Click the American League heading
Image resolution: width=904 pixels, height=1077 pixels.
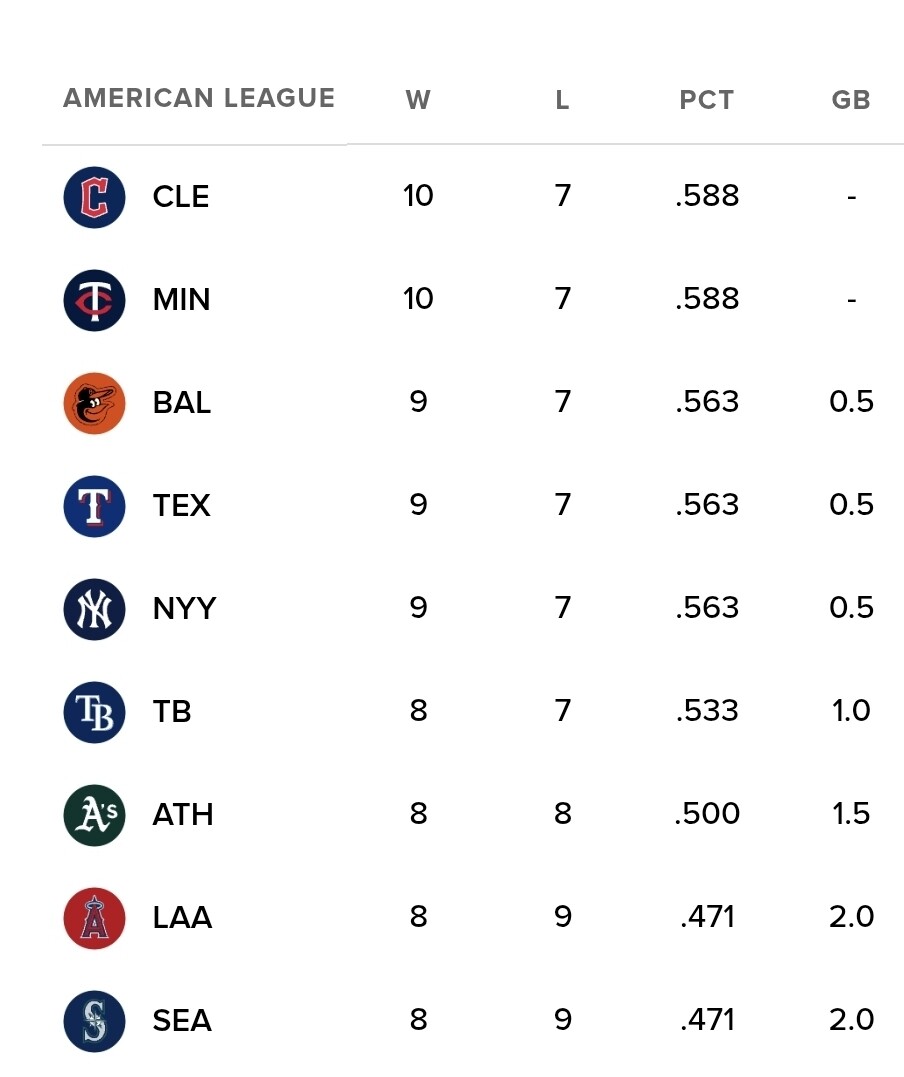click(199, 98)
